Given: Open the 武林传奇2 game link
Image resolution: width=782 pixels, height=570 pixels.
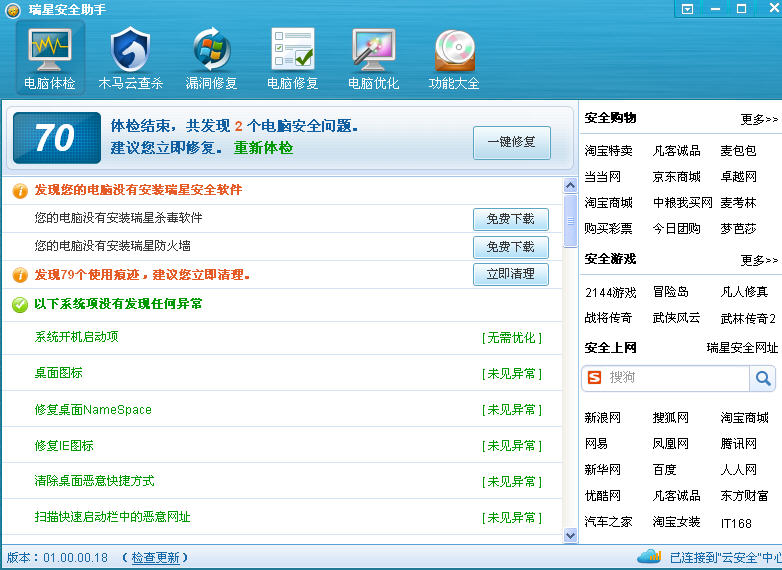Looking at the screenshot, I should click(x=748, y=319).
